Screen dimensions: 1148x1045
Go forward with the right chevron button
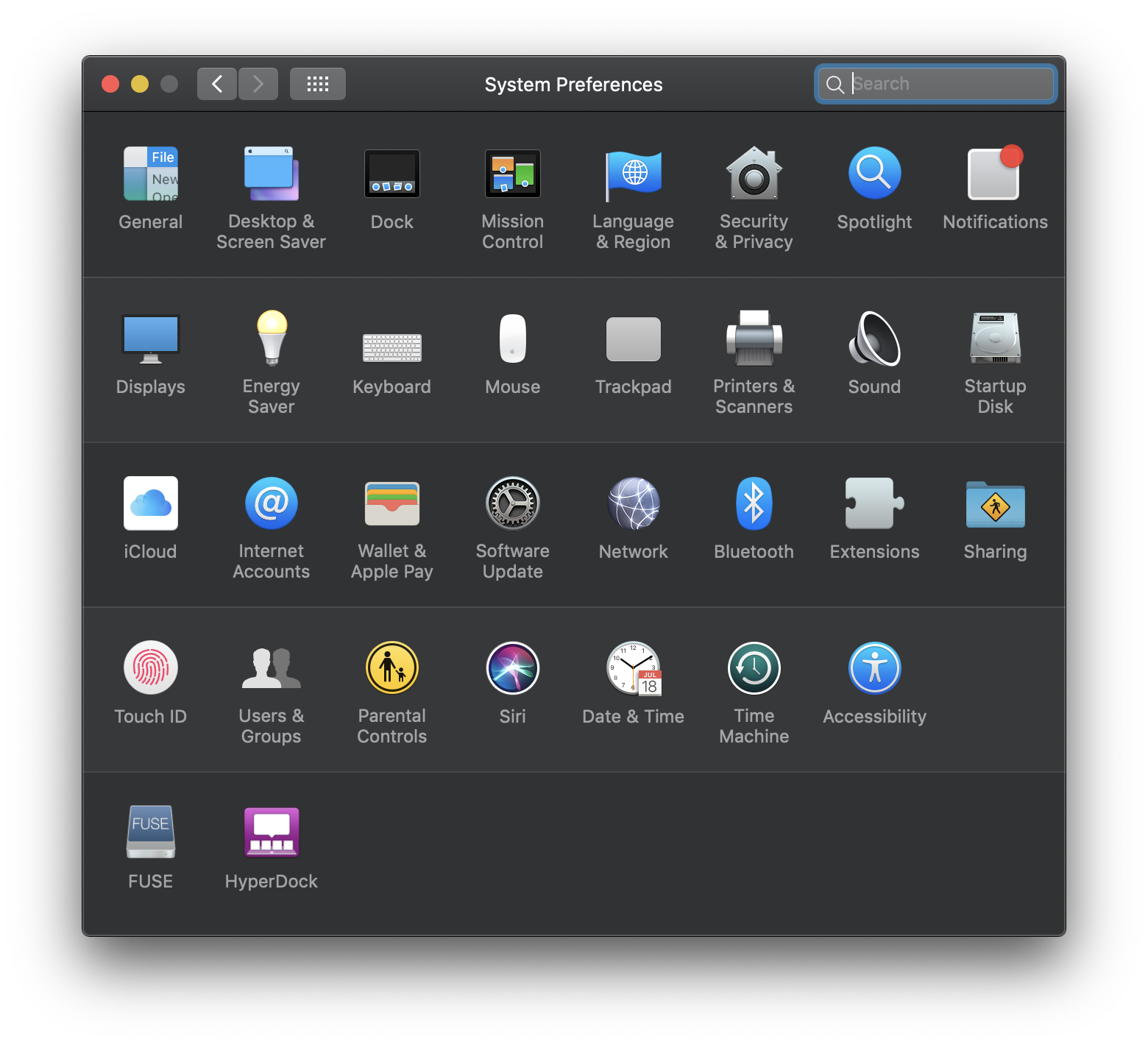pyautogui.click(x=258, y=84)
